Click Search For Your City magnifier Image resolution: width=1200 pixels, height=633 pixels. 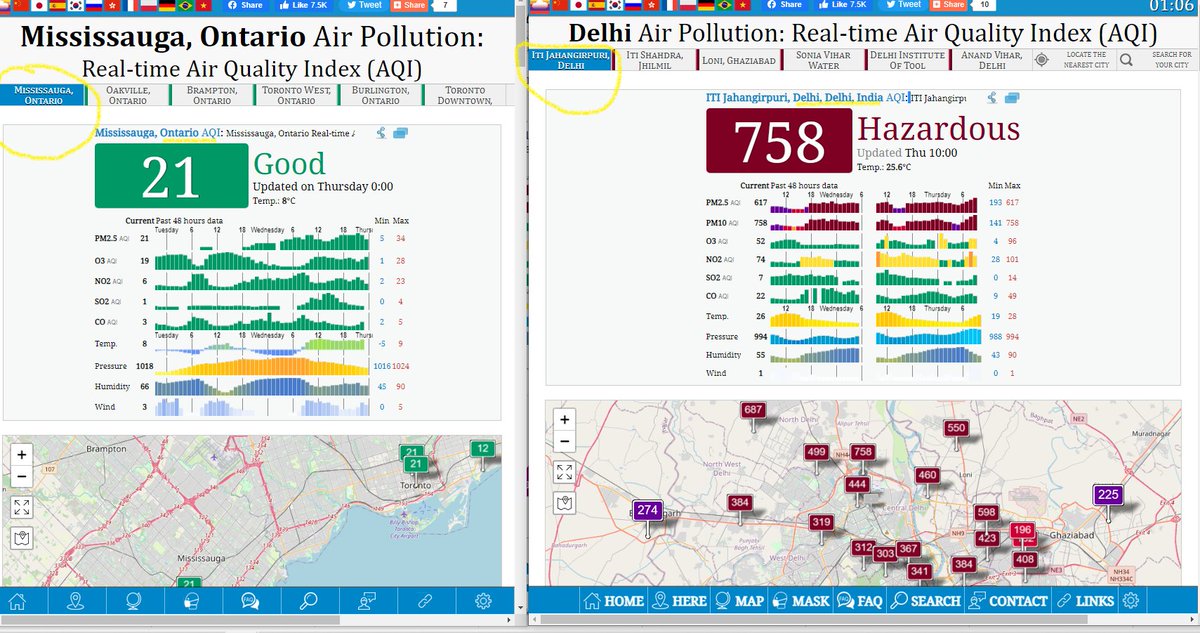1126,60
